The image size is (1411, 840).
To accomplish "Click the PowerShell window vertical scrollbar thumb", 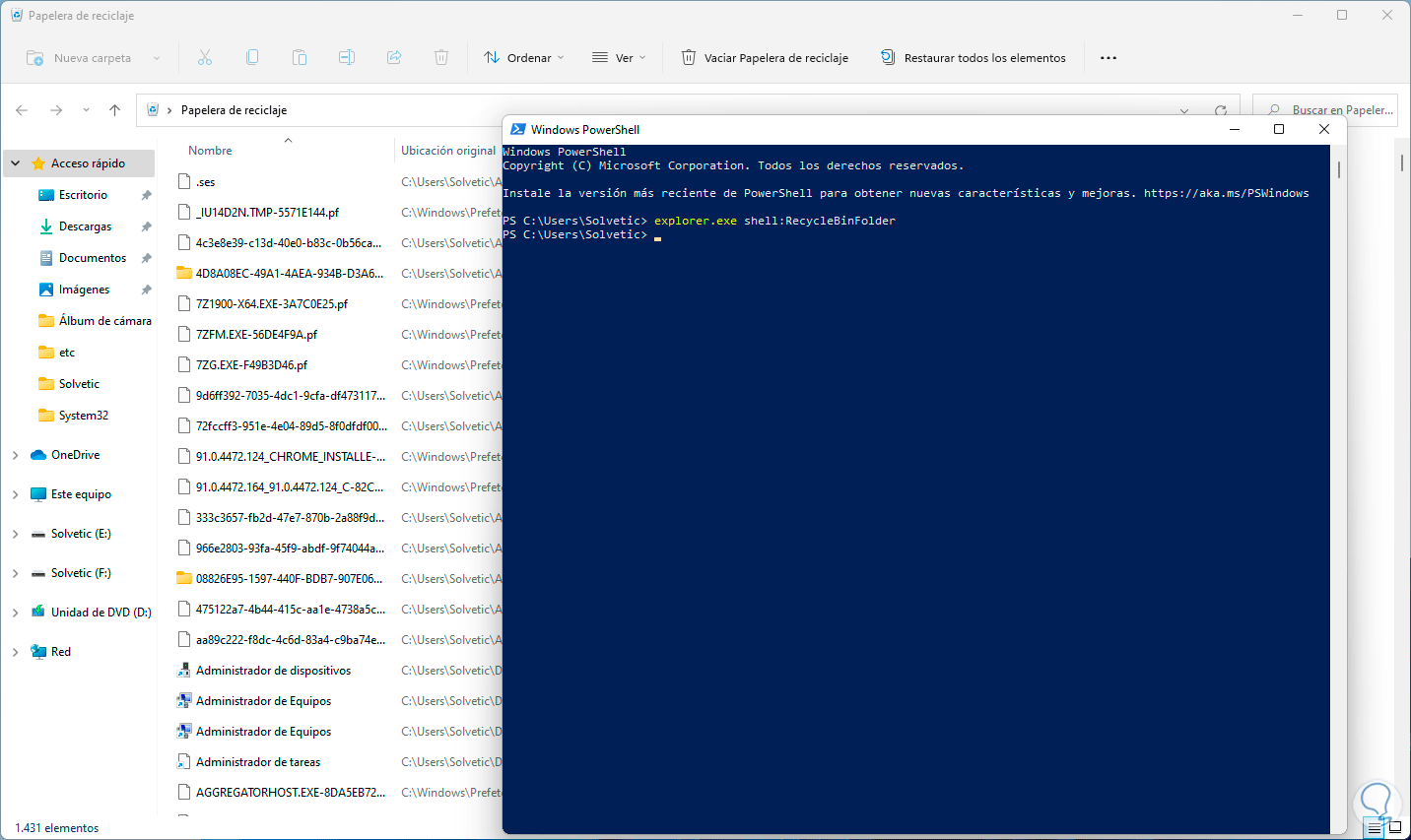I will click(1338, 168).
